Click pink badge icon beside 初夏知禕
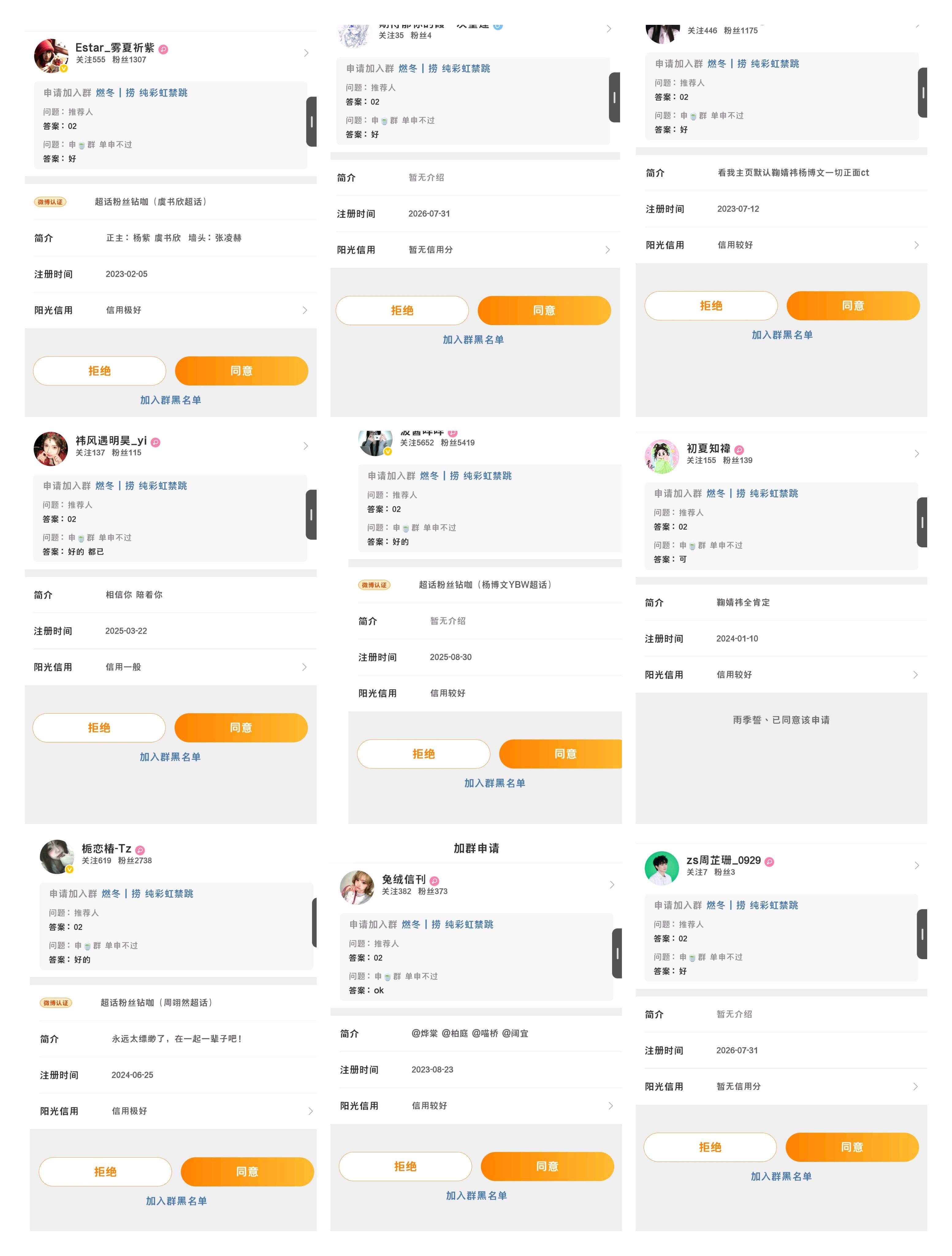Screen dimensions: 952x1256 [739, 450]
